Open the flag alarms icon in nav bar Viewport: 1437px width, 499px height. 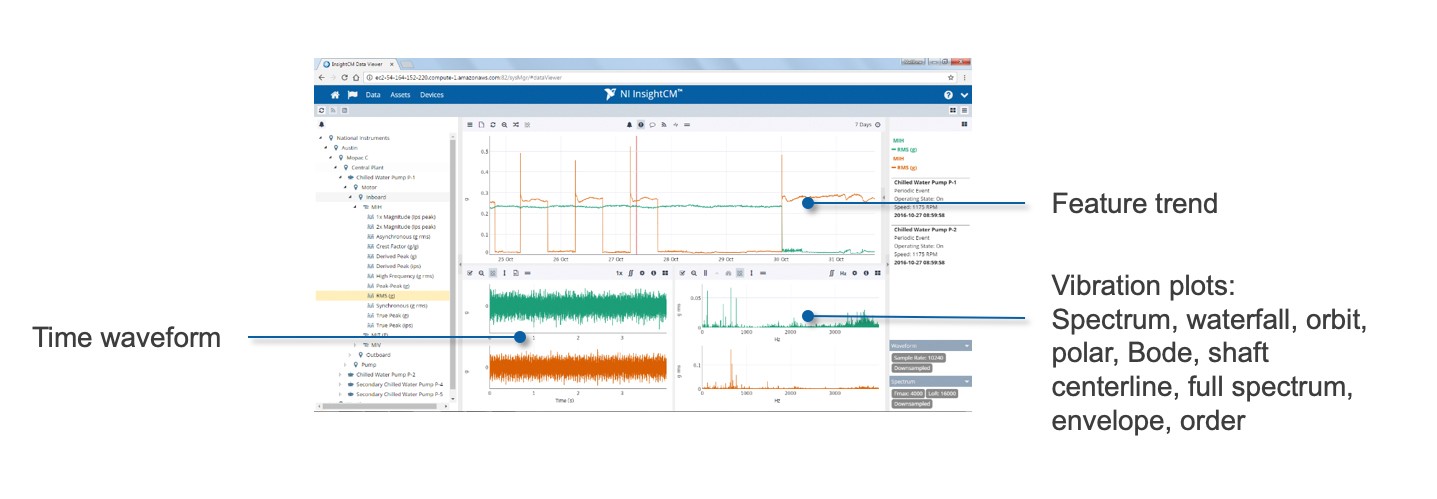352,95
